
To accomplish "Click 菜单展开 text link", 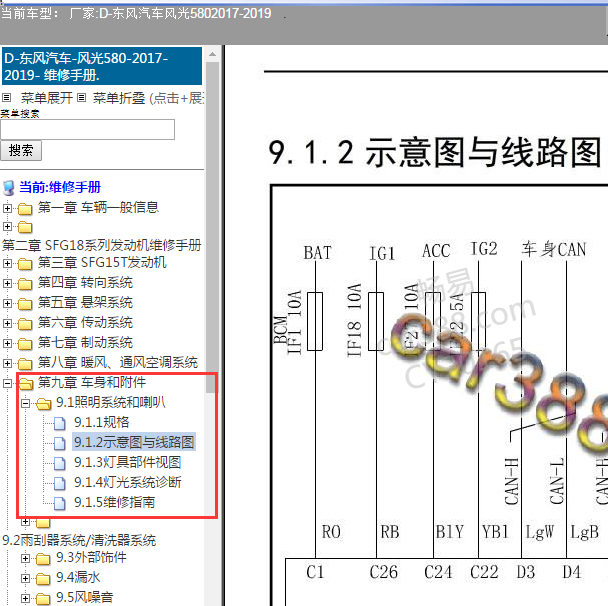I will tap(47, 98).
